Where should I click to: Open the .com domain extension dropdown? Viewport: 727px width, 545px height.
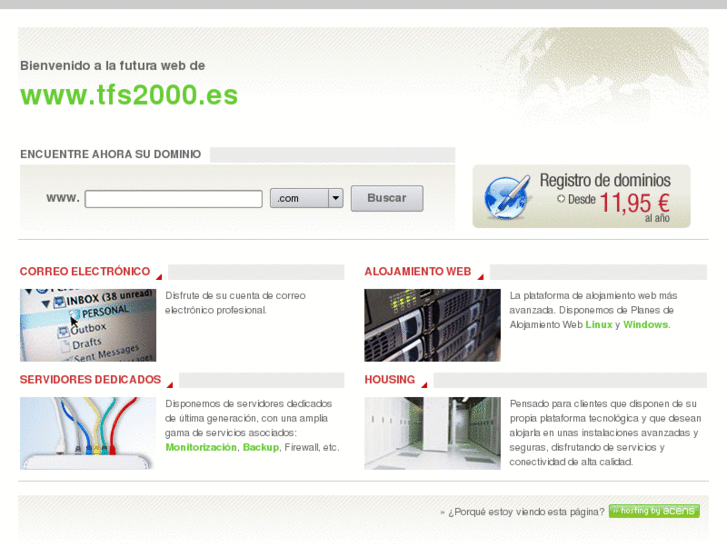pos(306,198)
